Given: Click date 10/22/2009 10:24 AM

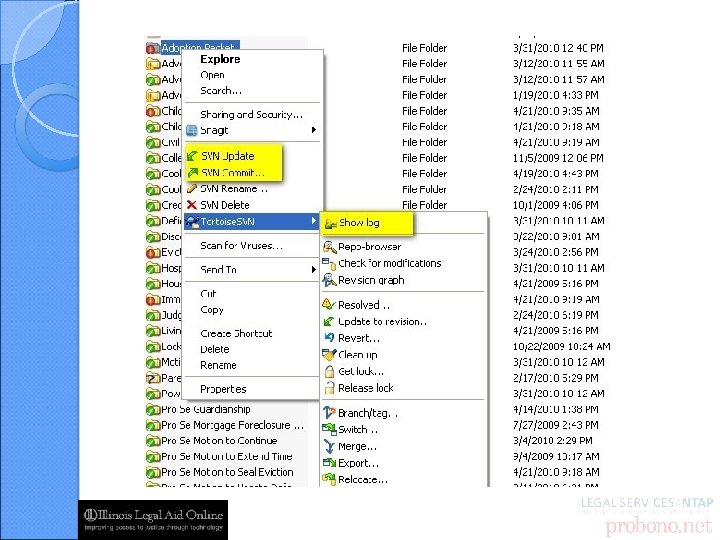Looking at the screenshot, I should 562,346.
